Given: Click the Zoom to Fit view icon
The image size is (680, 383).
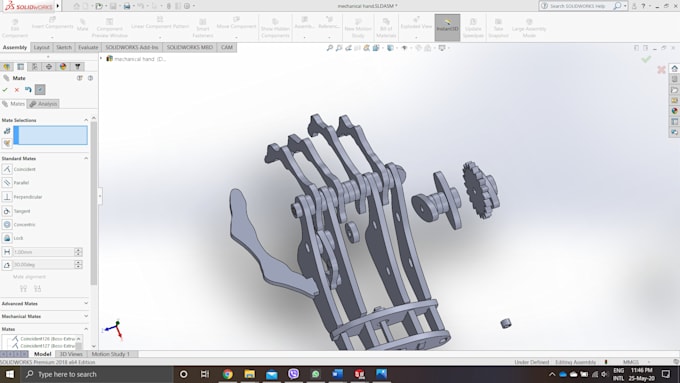Looking at the screenshot, I should pos(330,48).
